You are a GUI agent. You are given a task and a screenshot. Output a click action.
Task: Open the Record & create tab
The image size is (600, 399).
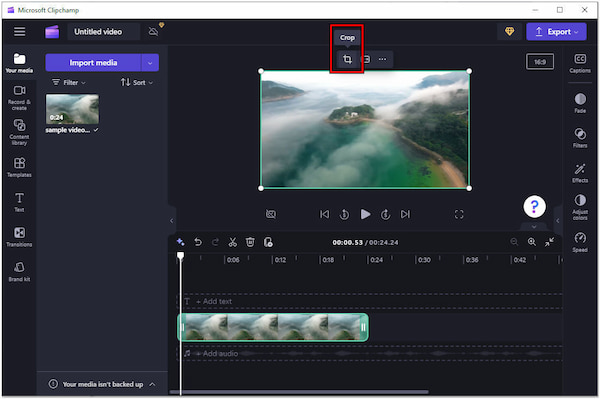point(19,98)
